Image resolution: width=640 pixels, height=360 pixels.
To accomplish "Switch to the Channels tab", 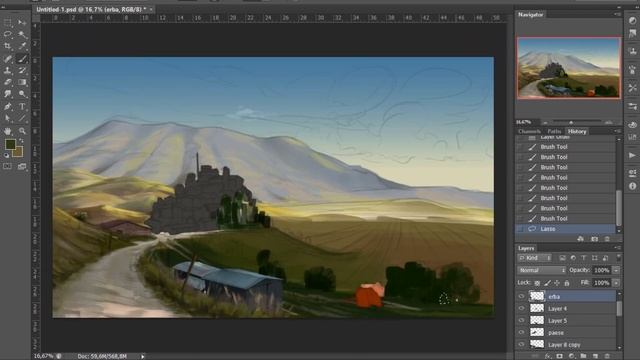I will (529, 131).
